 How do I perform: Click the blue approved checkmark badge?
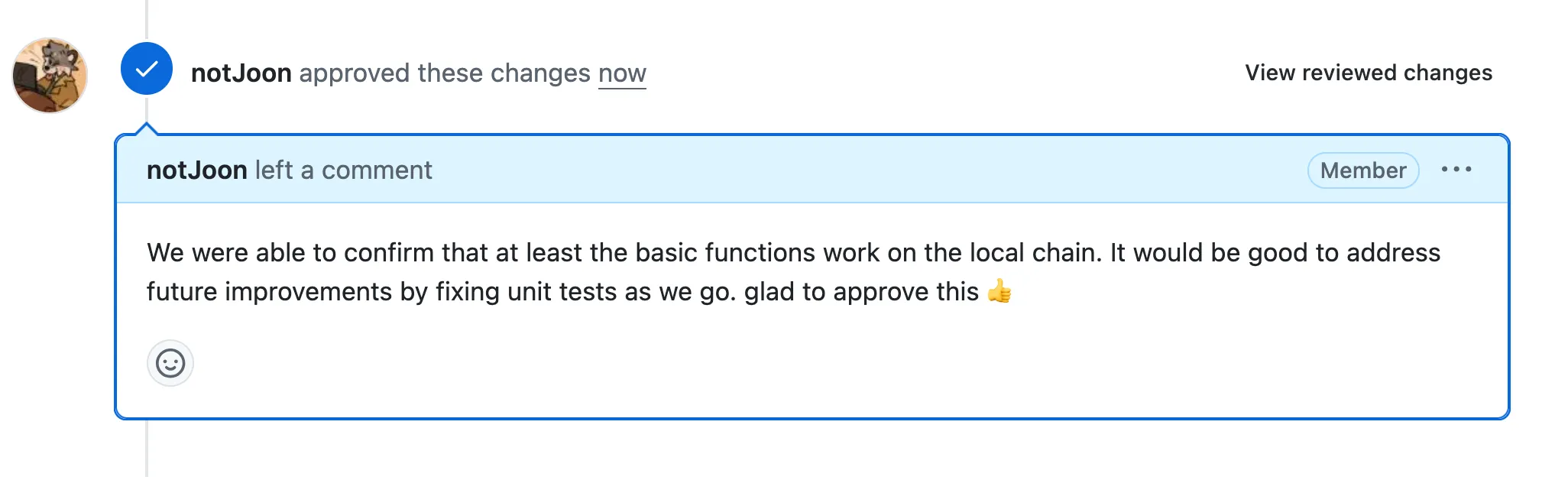pos(147,69)
